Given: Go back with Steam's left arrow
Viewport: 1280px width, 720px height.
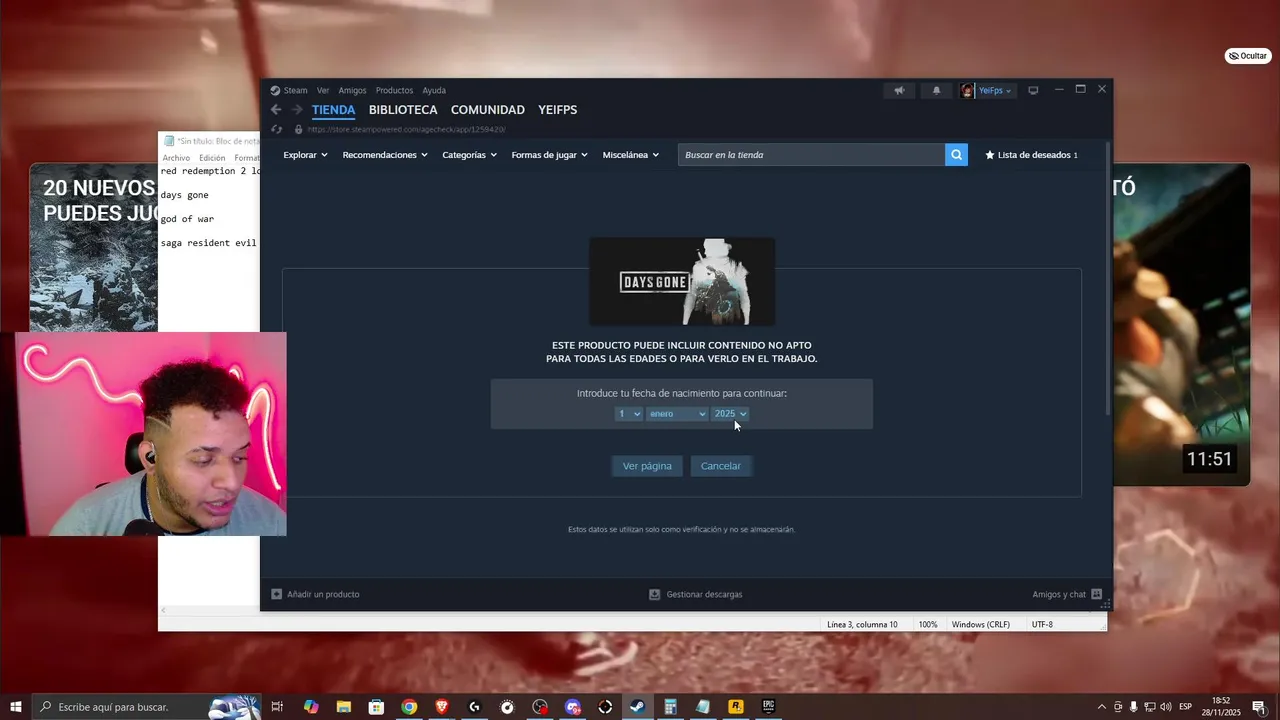Looking at the screenshot, I should click(x=276, y=110).
